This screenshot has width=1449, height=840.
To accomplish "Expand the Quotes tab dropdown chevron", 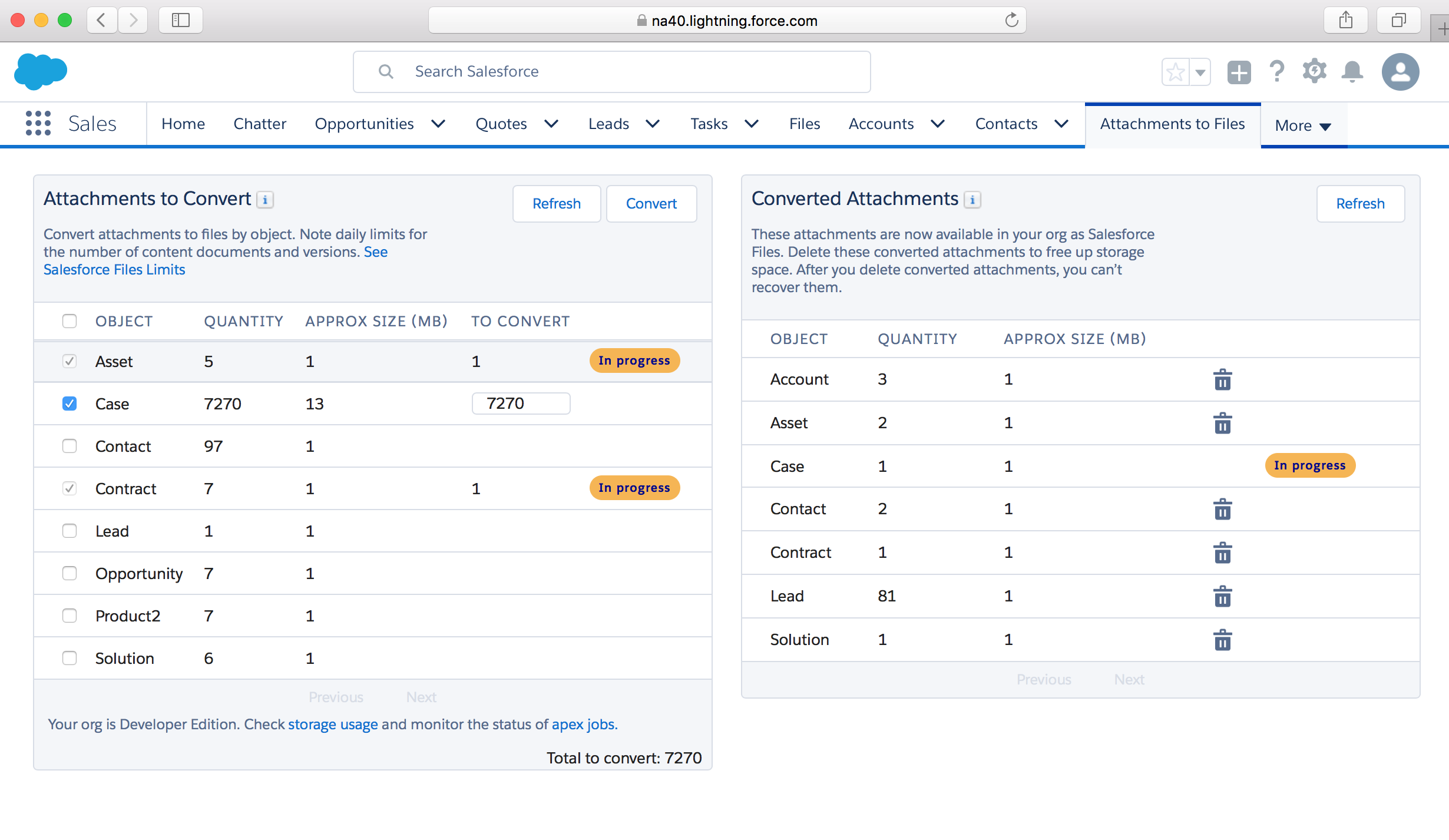I will (551, 124).
